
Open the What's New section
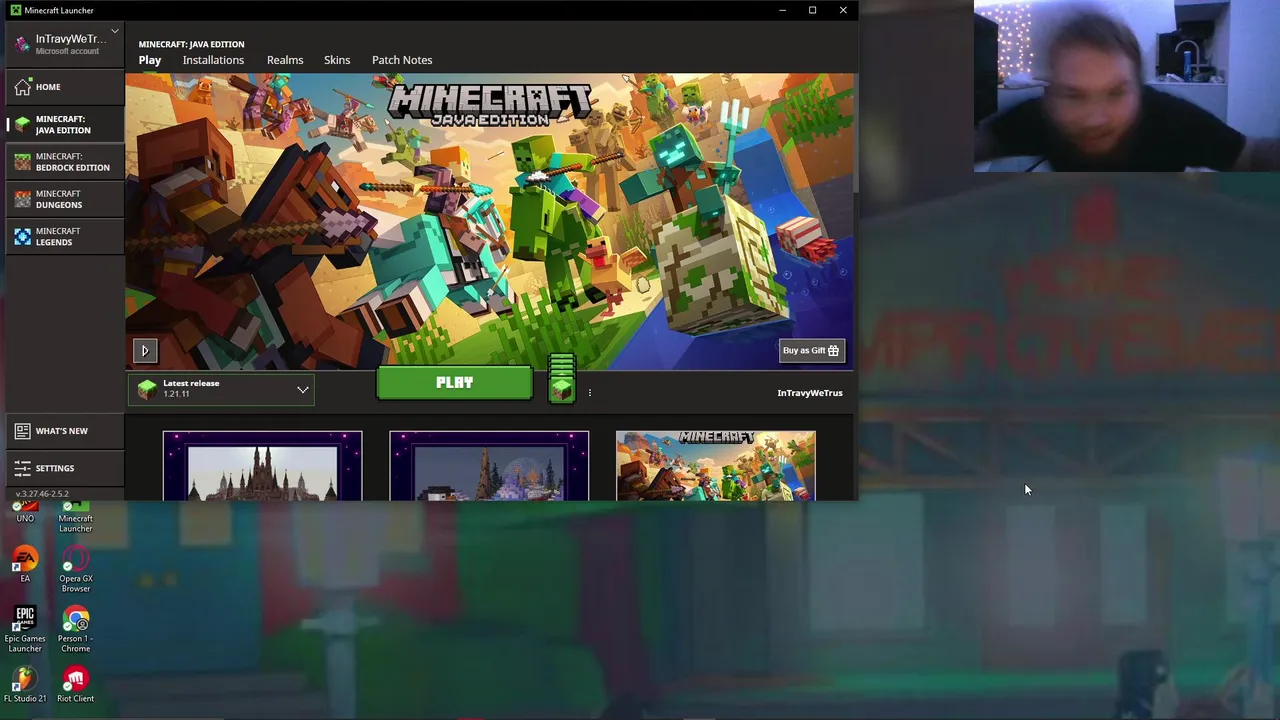click(63, 431)
